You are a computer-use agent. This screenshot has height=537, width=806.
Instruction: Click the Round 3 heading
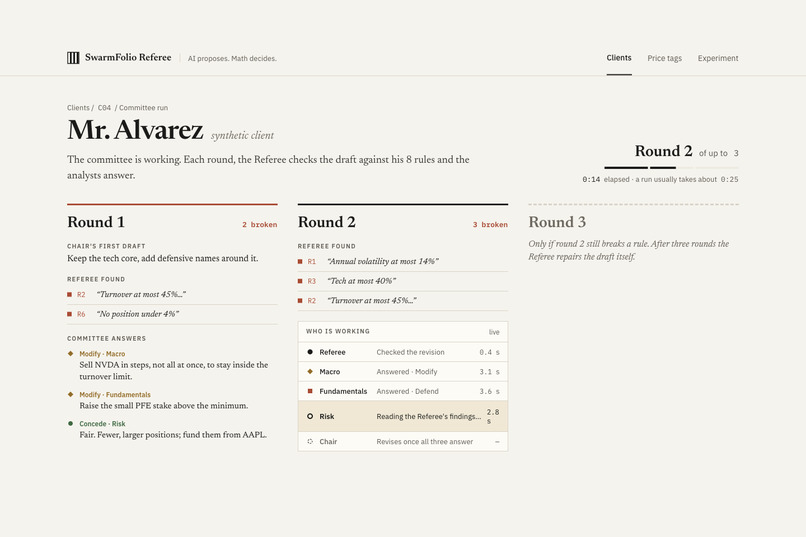click(x=557, y=222)
